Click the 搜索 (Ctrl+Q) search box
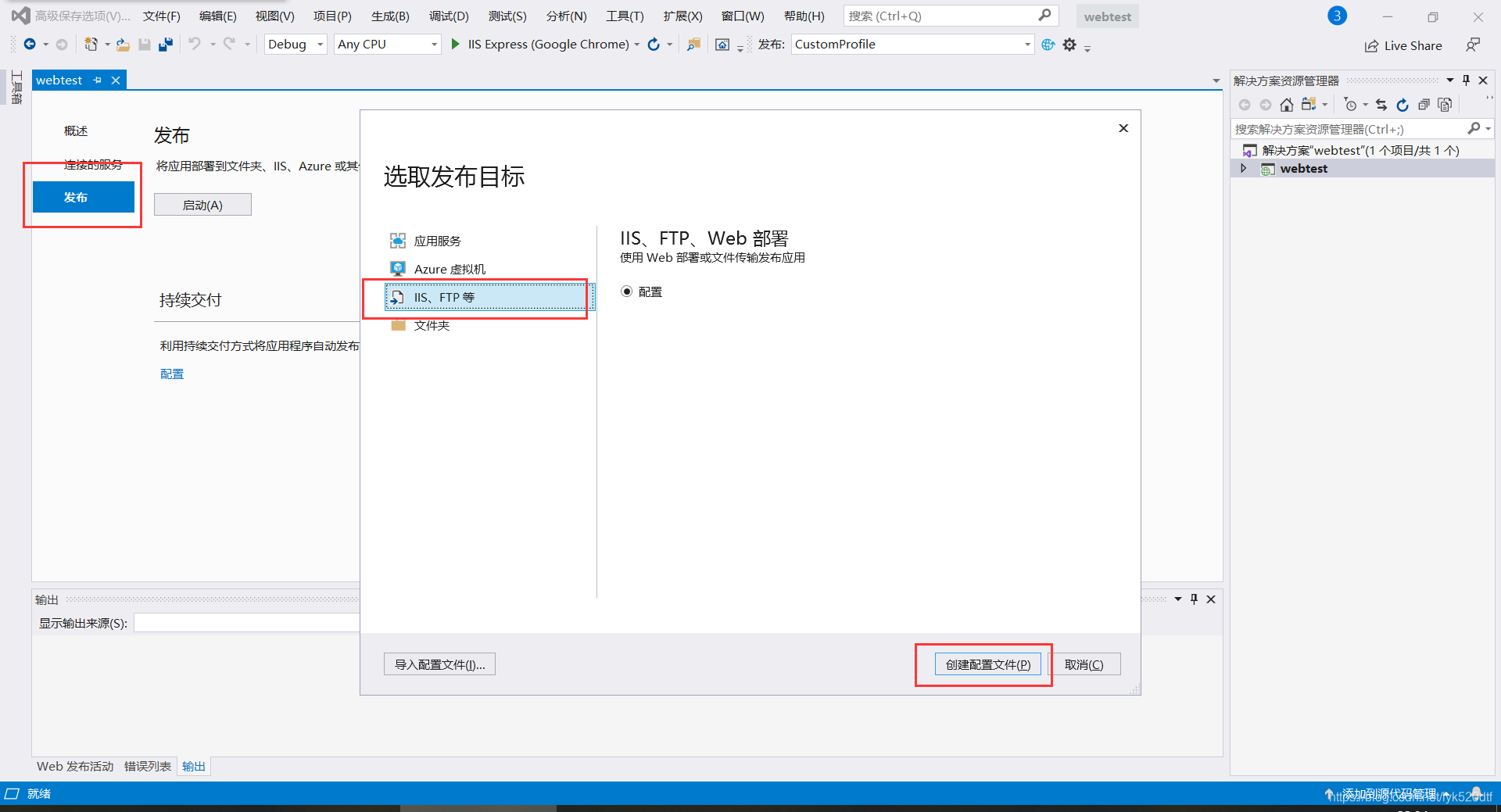1501x812 pixels. point(951,16)
